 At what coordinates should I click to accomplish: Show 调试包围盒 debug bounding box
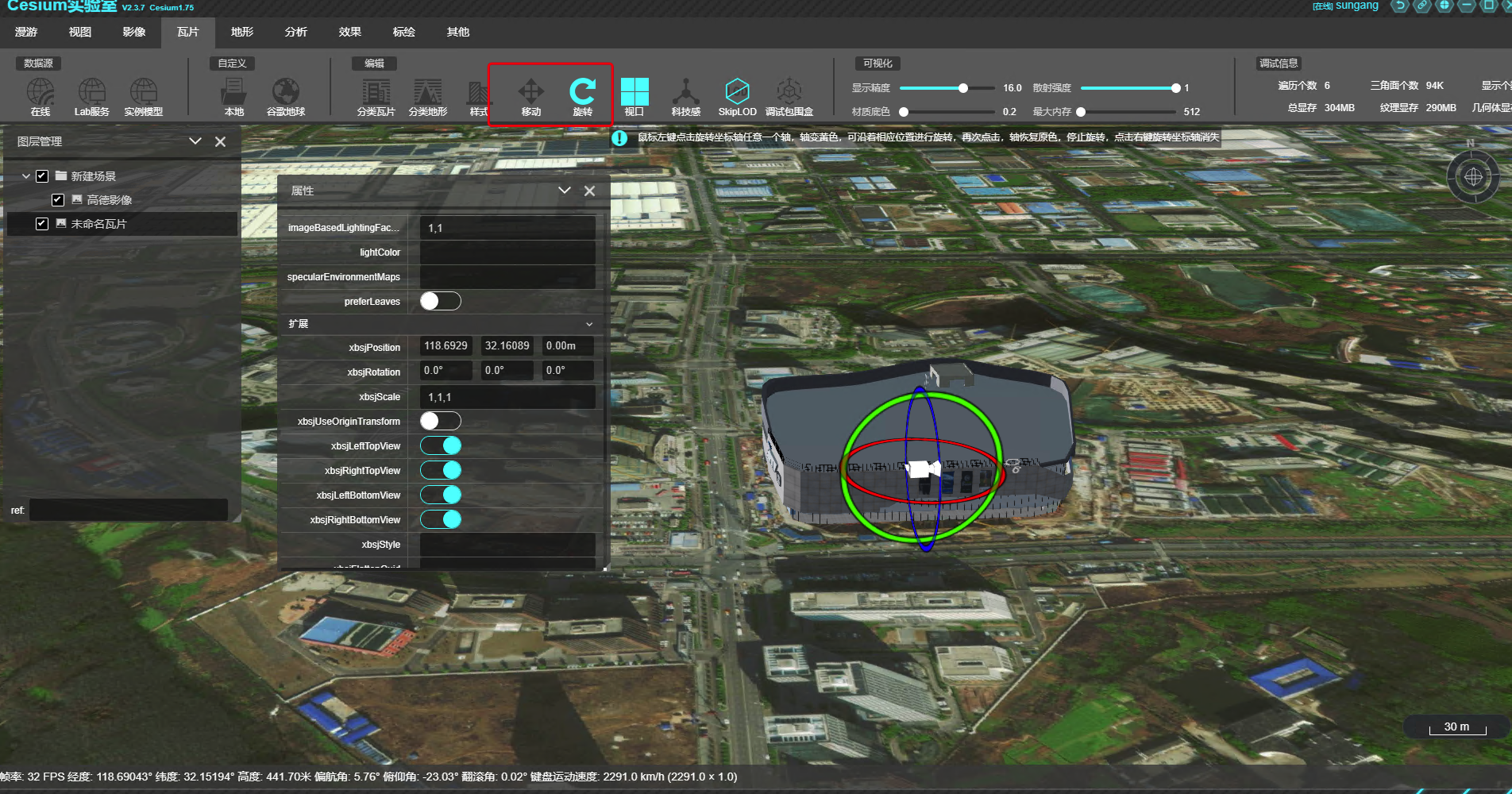coord(789,96)
